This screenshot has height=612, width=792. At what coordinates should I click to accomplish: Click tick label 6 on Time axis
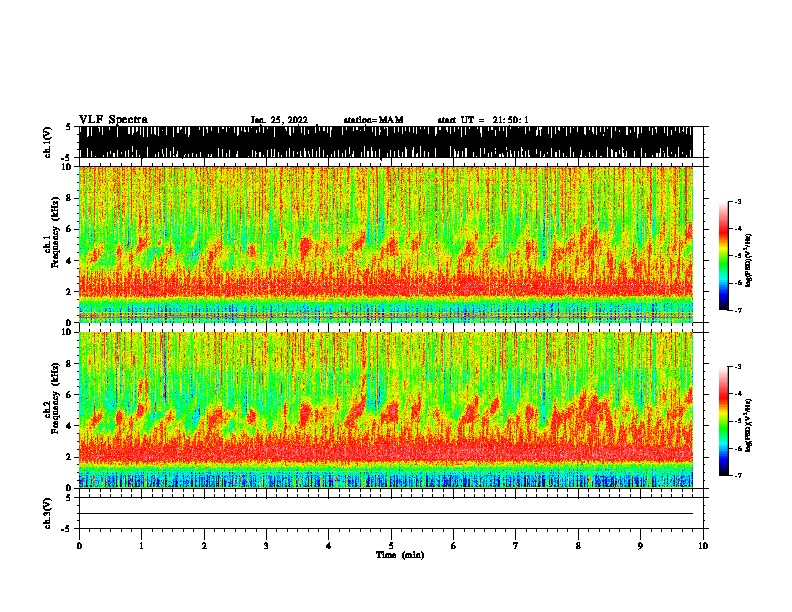click(454, 546)
